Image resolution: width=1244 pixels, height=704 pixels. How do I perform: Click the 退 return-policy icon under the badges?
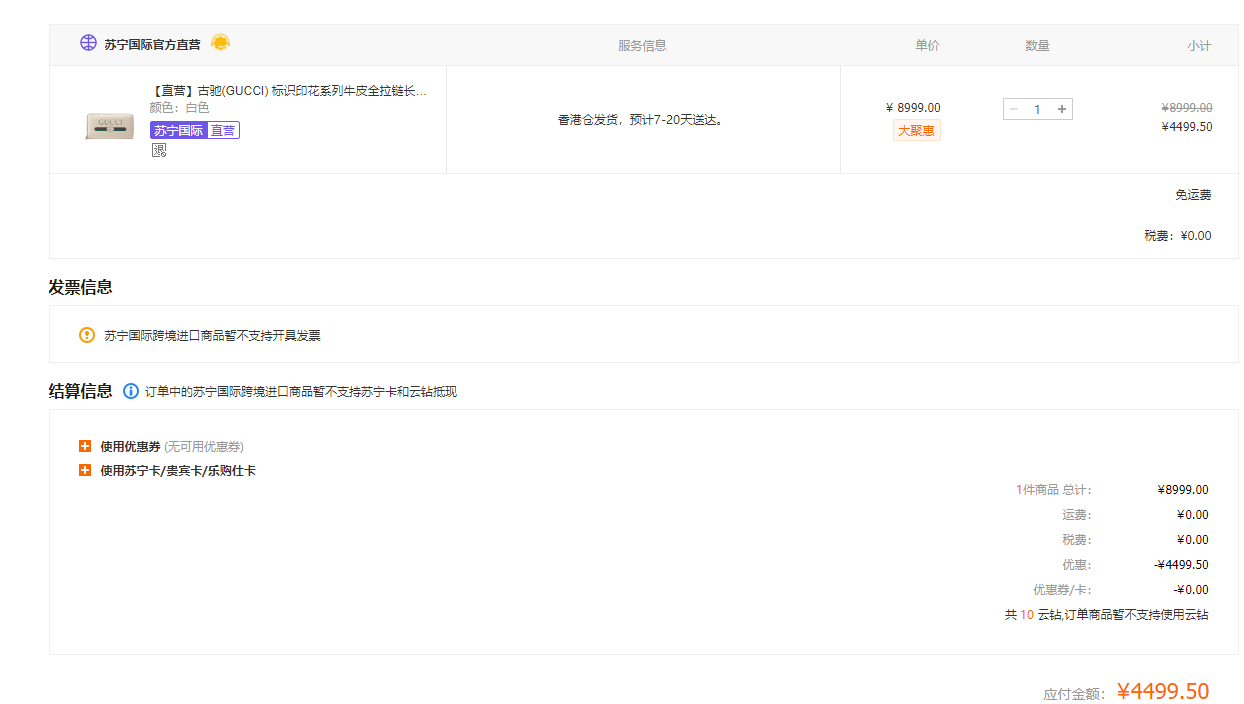pos(158,150)
